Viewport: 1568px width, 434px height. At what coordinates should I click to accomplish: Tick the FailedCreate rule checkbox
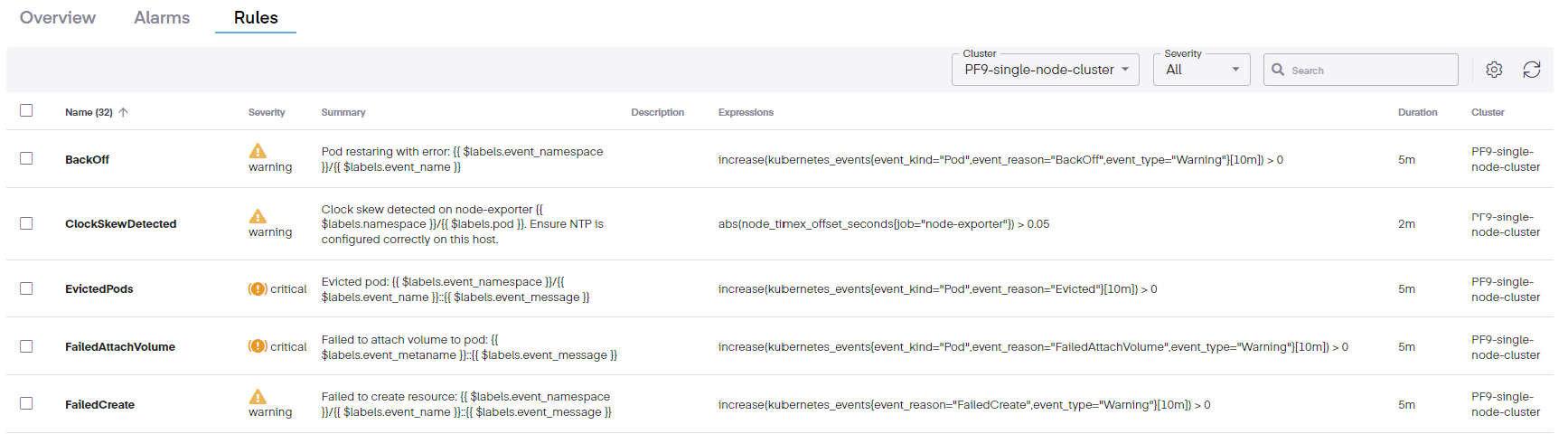point(26,403)
